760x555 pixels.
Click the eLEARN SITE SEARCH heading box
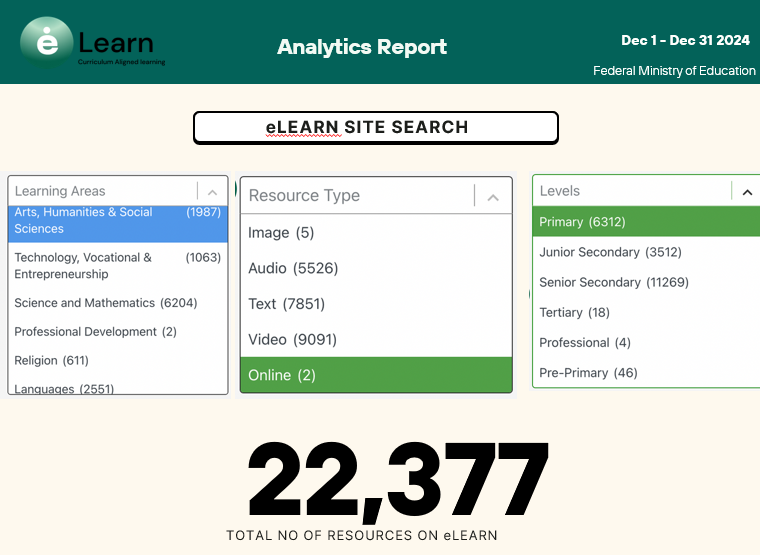[x=376, y=127]
